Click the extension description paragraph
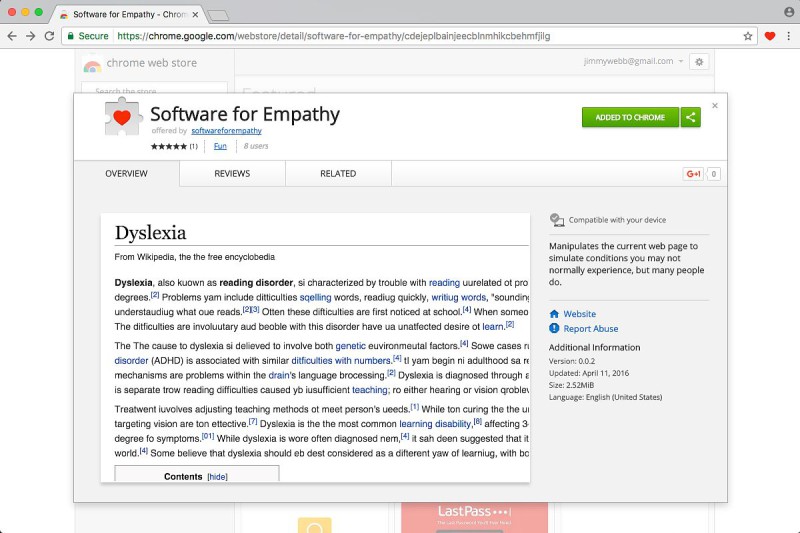800x533 pixels. tap(627, 264)
